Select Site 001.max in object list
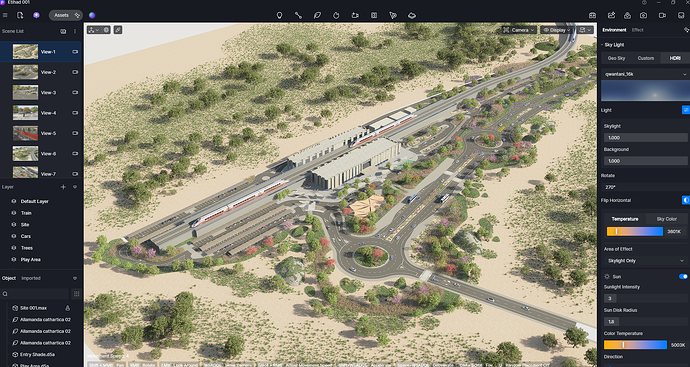 click(33, 308)
